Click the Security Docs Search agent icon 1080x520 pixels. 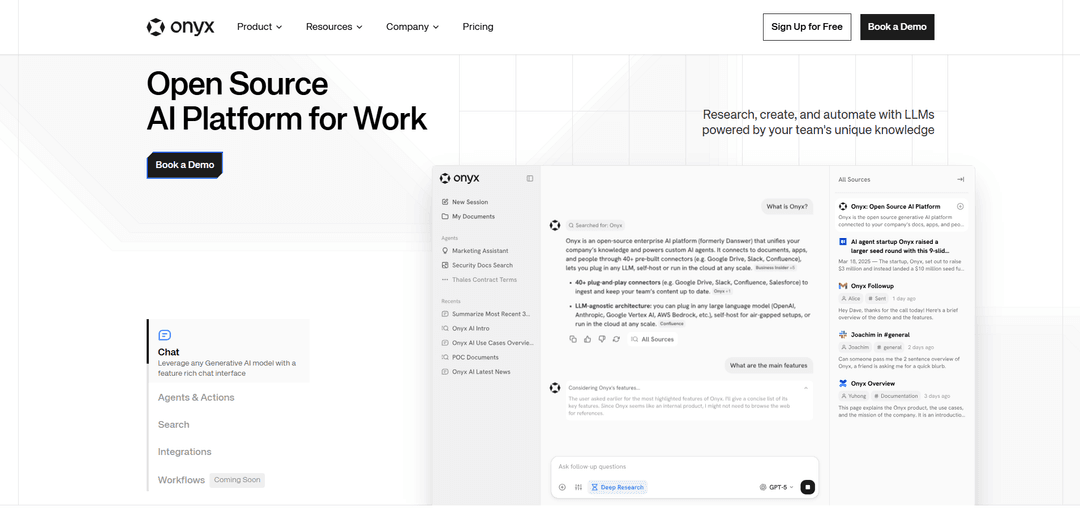[x=445, y=265]
